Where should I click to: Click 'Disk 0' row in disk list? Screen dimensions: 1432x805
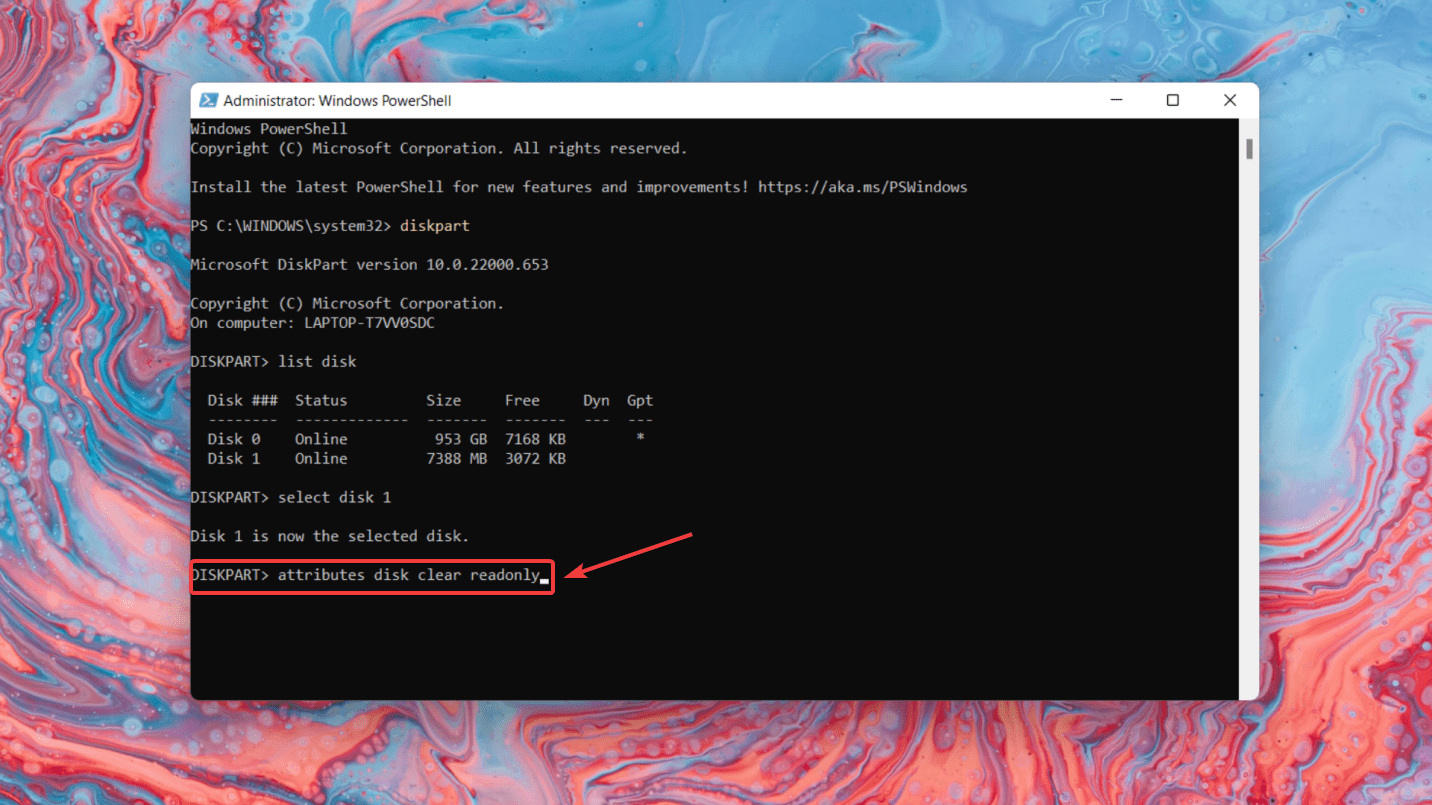431,439
